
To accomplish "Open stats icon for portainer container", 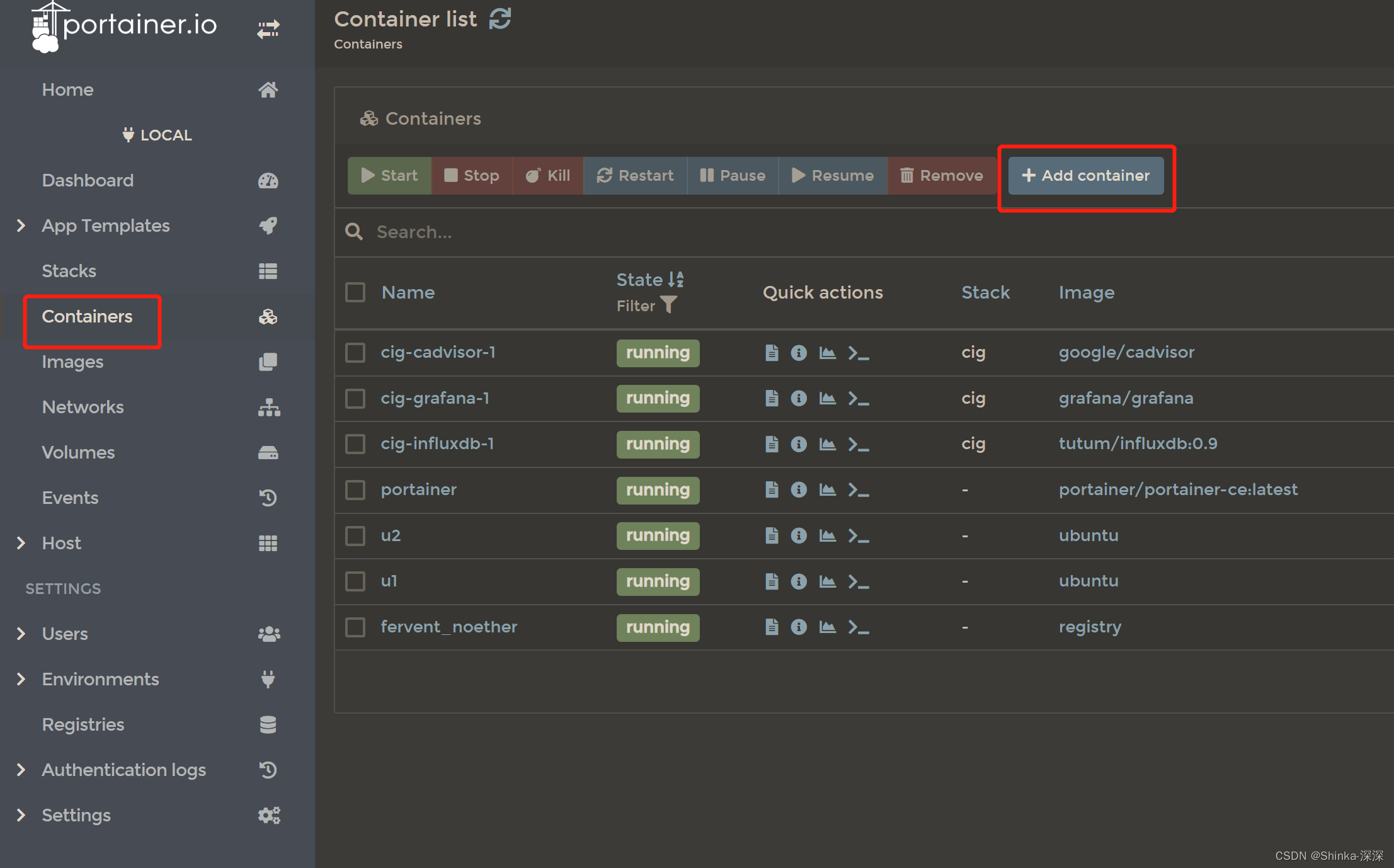I will pos(828,489).
